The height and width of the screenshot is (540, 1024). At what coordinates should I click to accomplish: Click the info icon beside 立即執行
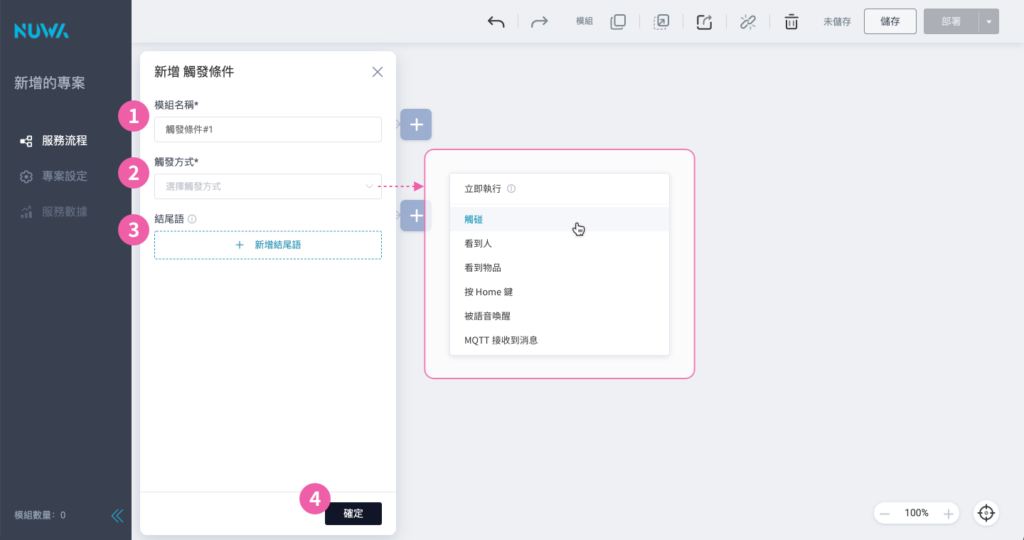click(511, 189)
